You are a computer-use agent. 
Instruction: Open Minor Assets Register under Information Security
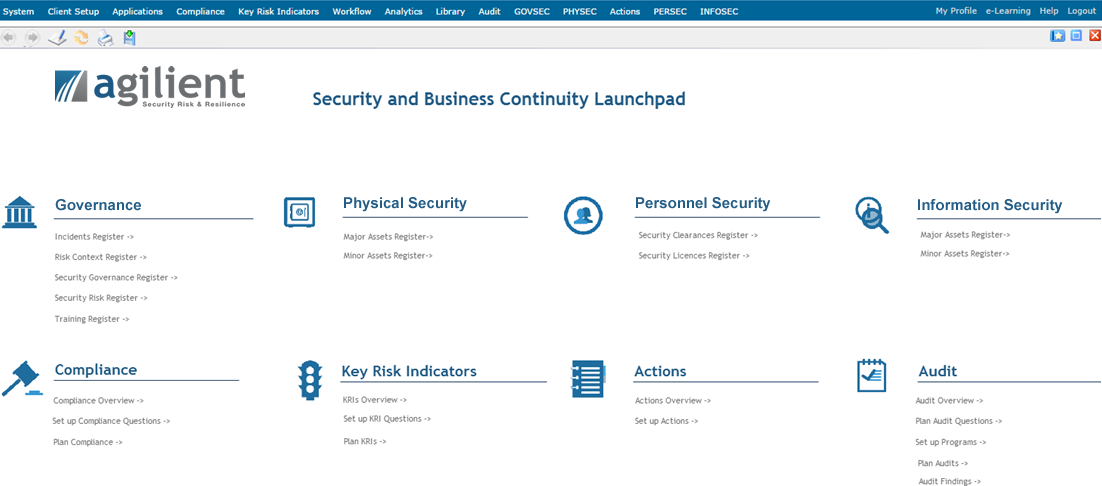(965, 254)
